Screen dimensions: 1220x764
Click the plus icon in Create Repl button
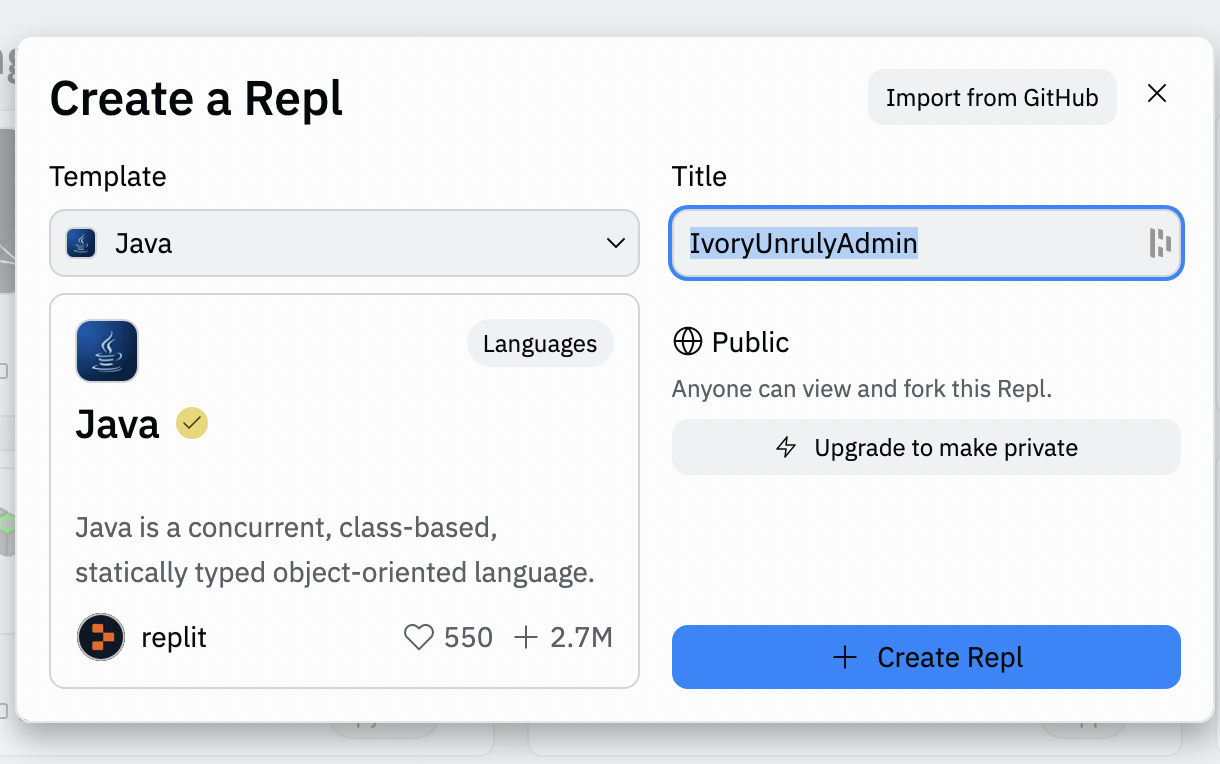click(845, 657)
